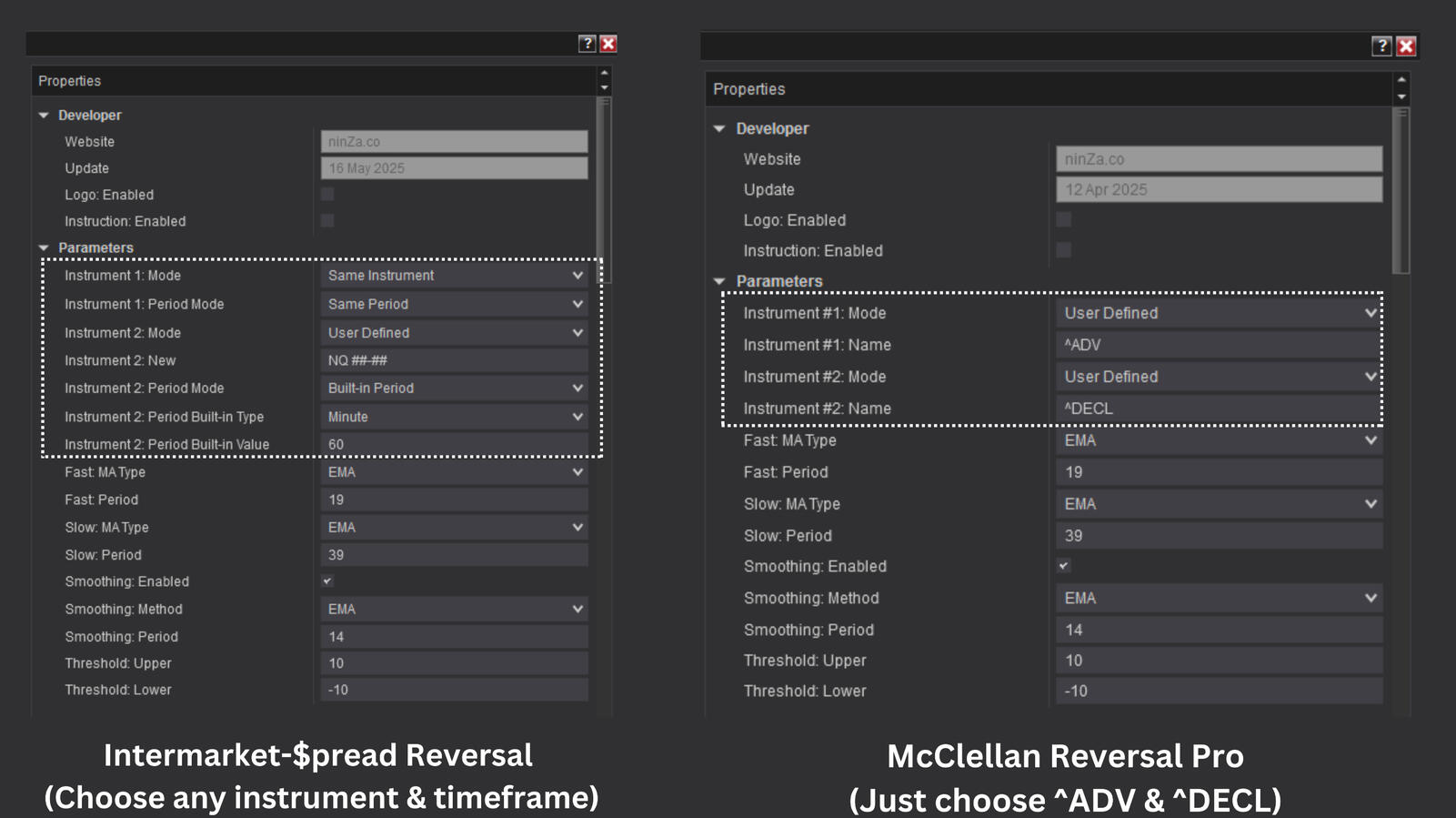Collapse the Parameters section in the Intermarket panel
Screen dimensions: 1456x818
44,247
